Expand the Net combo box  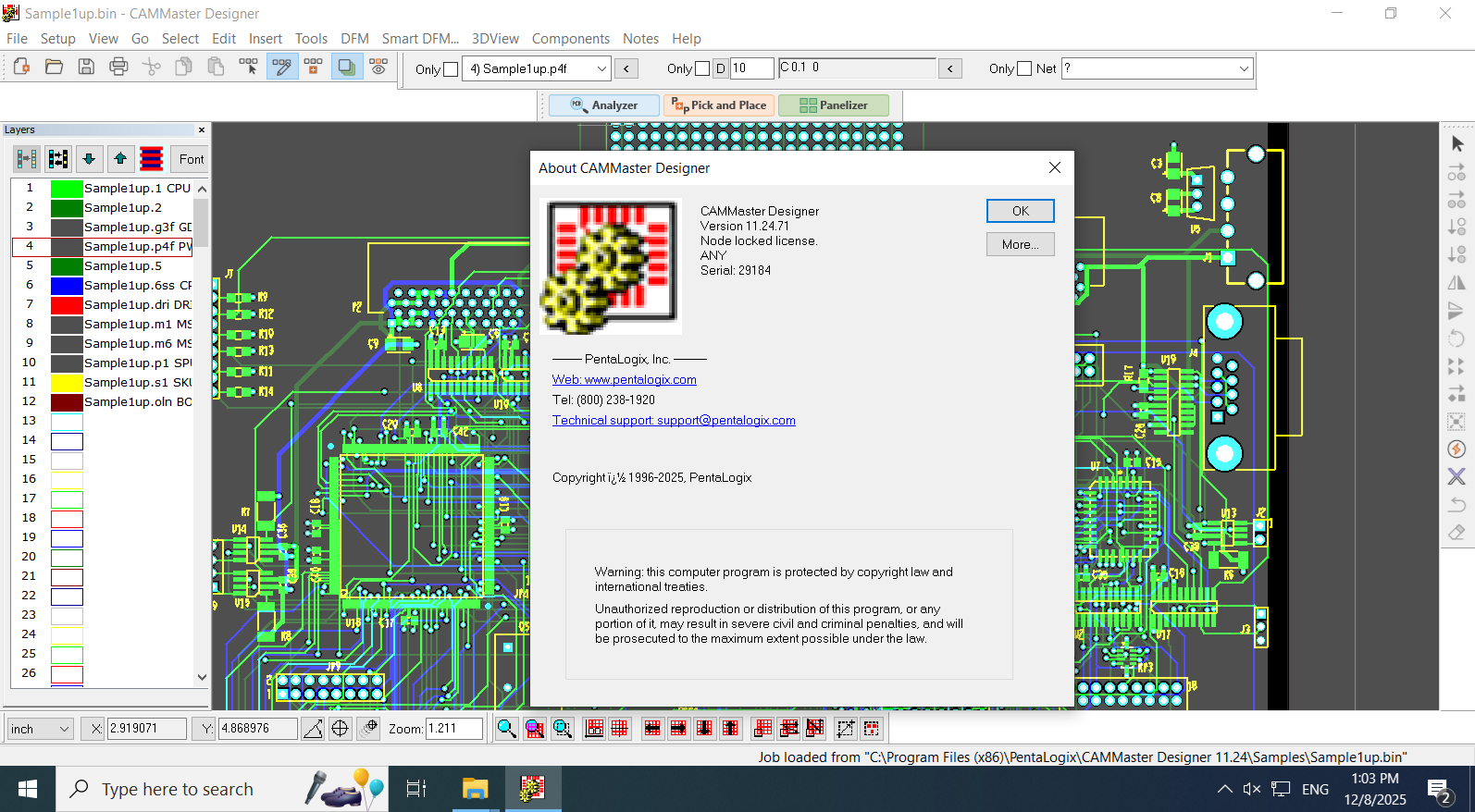1244,68
